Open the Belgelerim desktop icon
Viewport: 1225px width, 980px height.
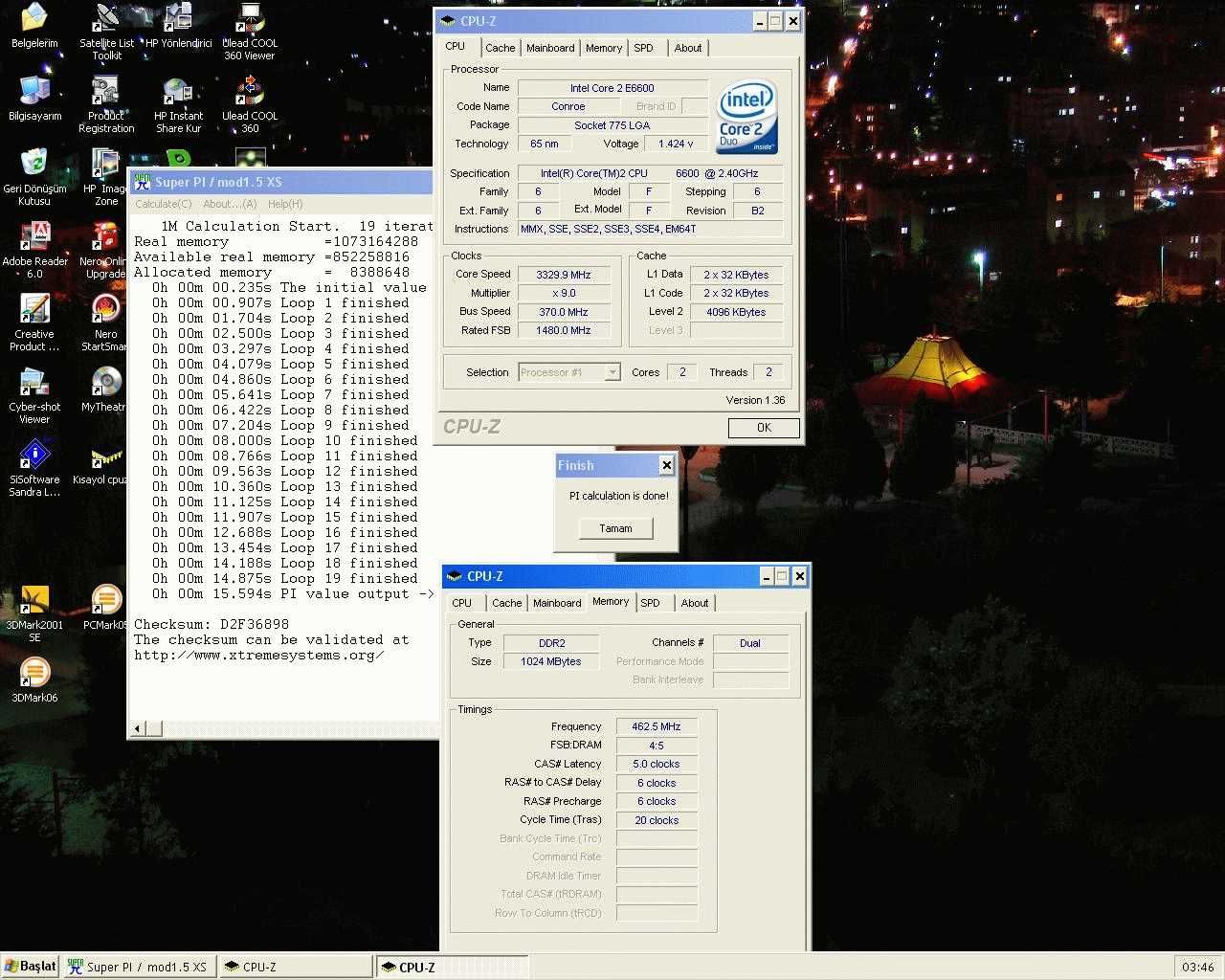coord(34,26)
